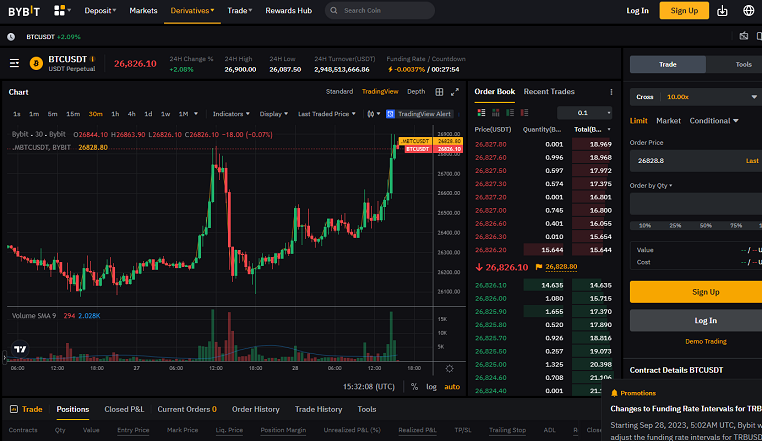The height and width of the screenshot is (441, 762).
Task: Click the mark price flag icon
Action: pyautogui.click(x=538, y=267)
